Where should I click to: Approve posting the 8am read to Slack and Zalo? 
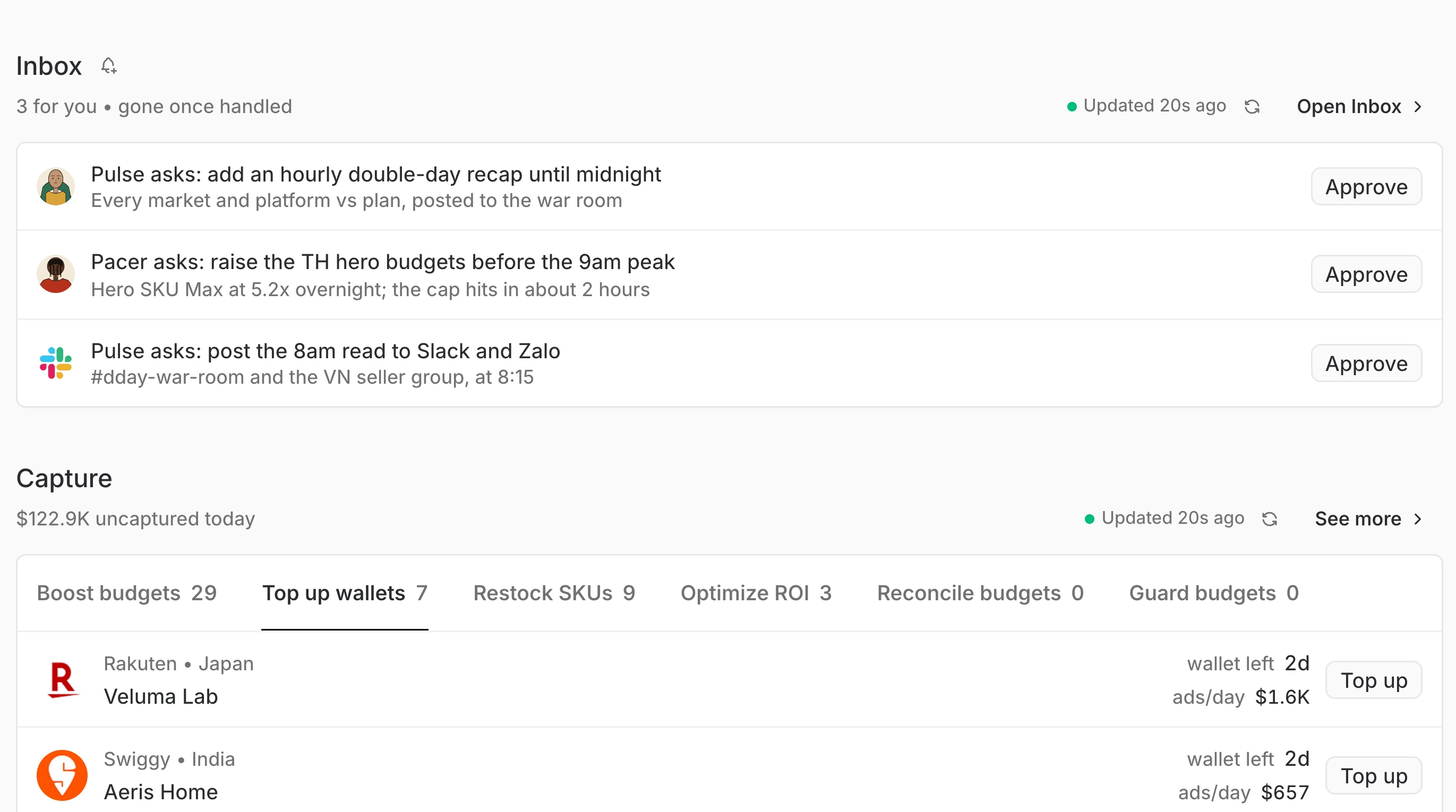pyautogui.click(x=1366, y=364)
